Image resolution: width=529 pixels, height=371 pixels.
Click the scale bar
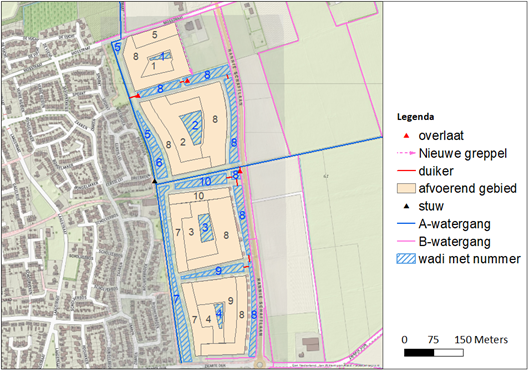(434, 353)
